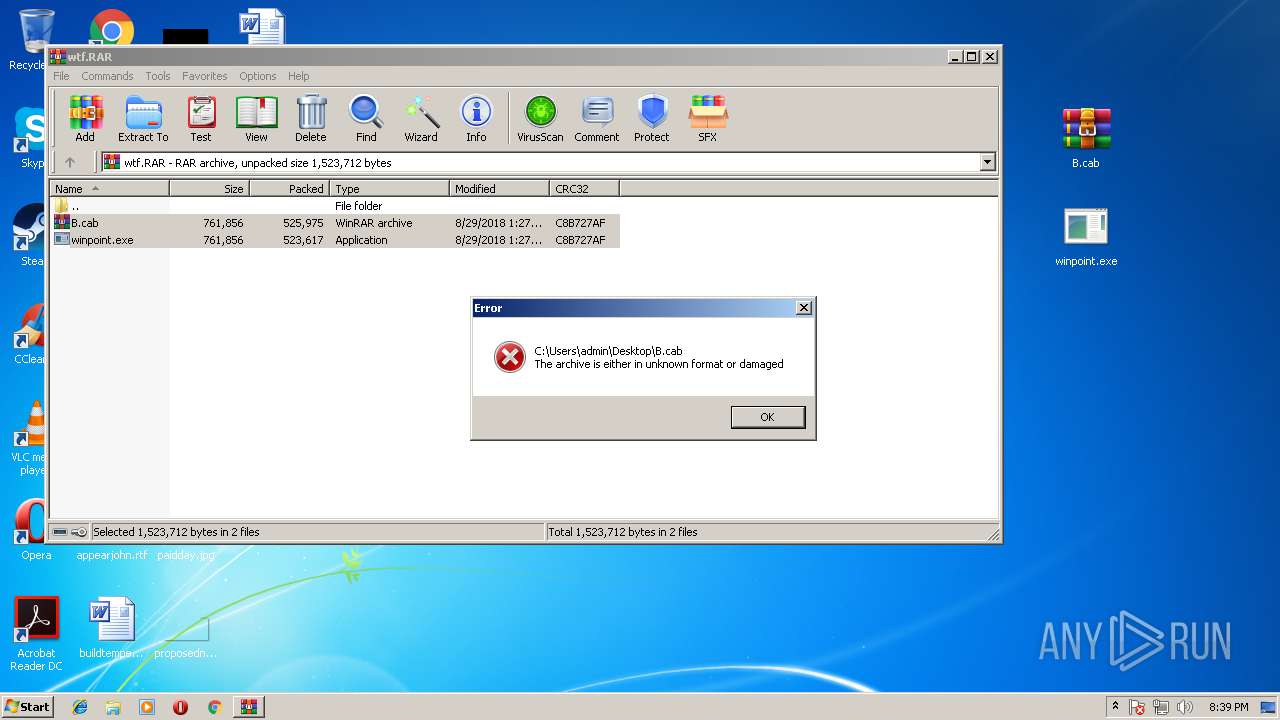Screen dimensions: 1280x720
Task: Sort by Name column header
Action: pyautogui.click(x=110, y=188)
